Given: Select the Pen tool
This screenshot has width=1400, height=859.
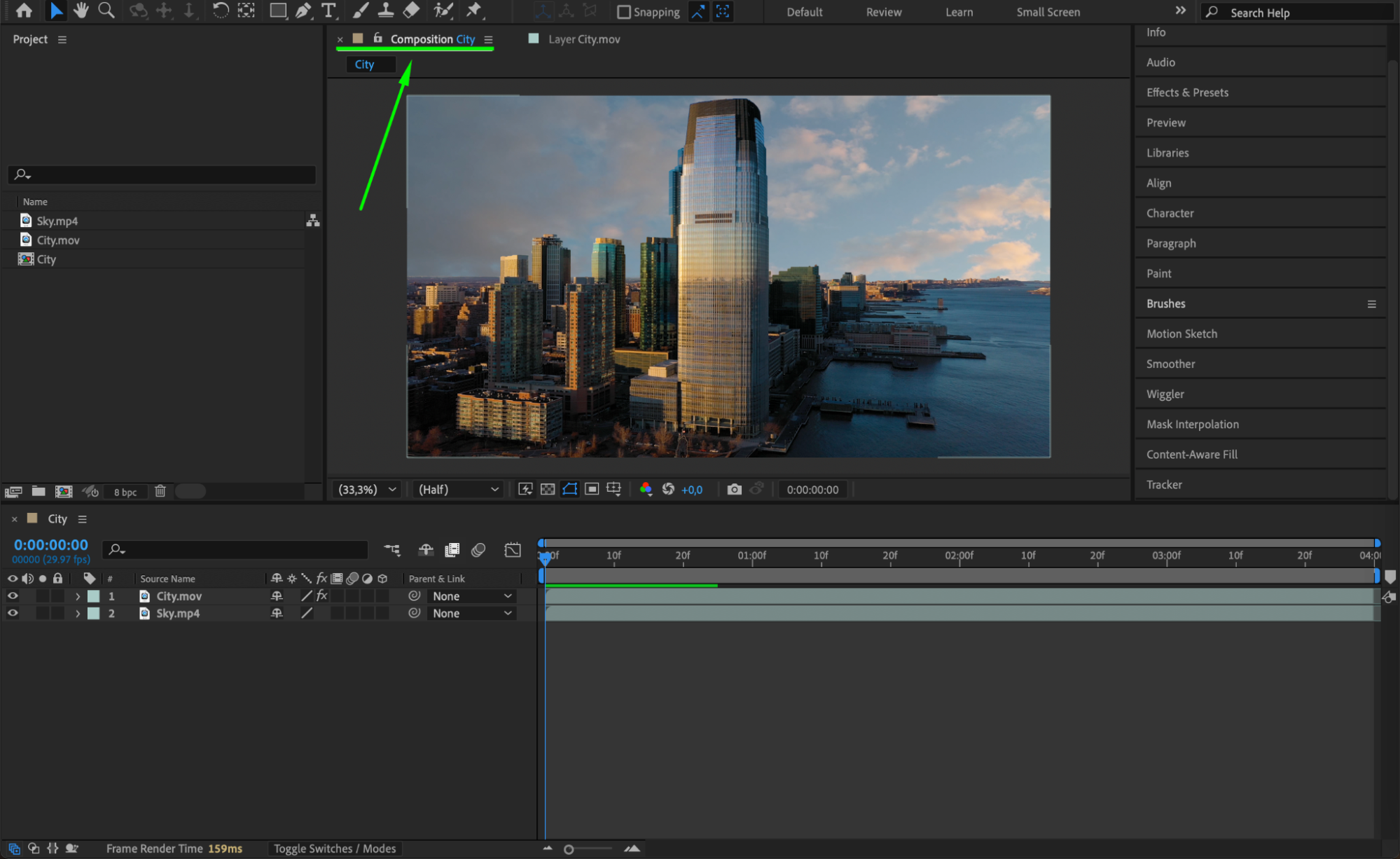Looking at the screenshot, I should click(303, 11).
